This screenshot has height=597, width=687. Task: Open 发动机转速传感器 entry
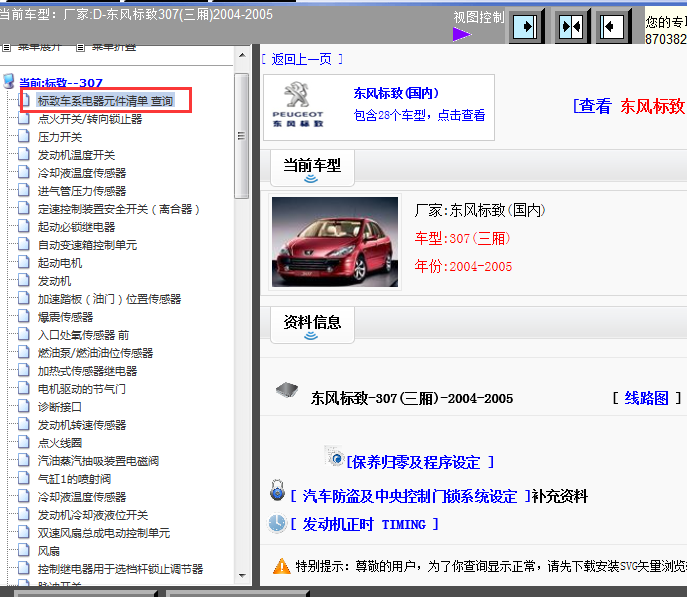pos(82,425)
